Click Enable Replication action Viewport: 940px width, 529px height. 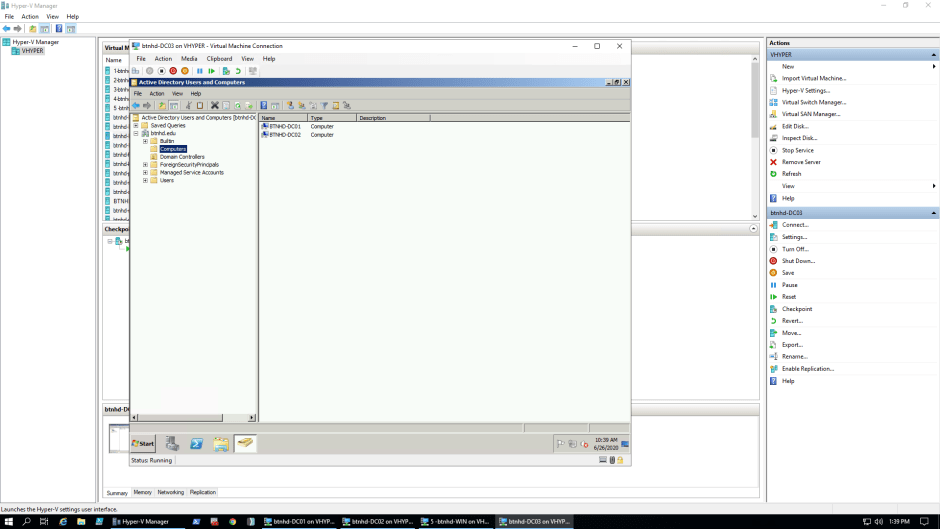(x=808, y=369)
